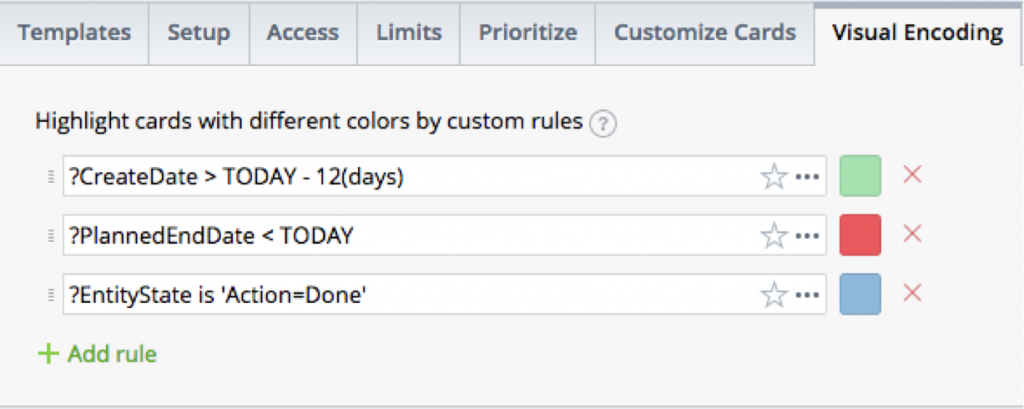
Task: Favorite the PlannedEndDate rule with the star
Action: pos(774,235)
